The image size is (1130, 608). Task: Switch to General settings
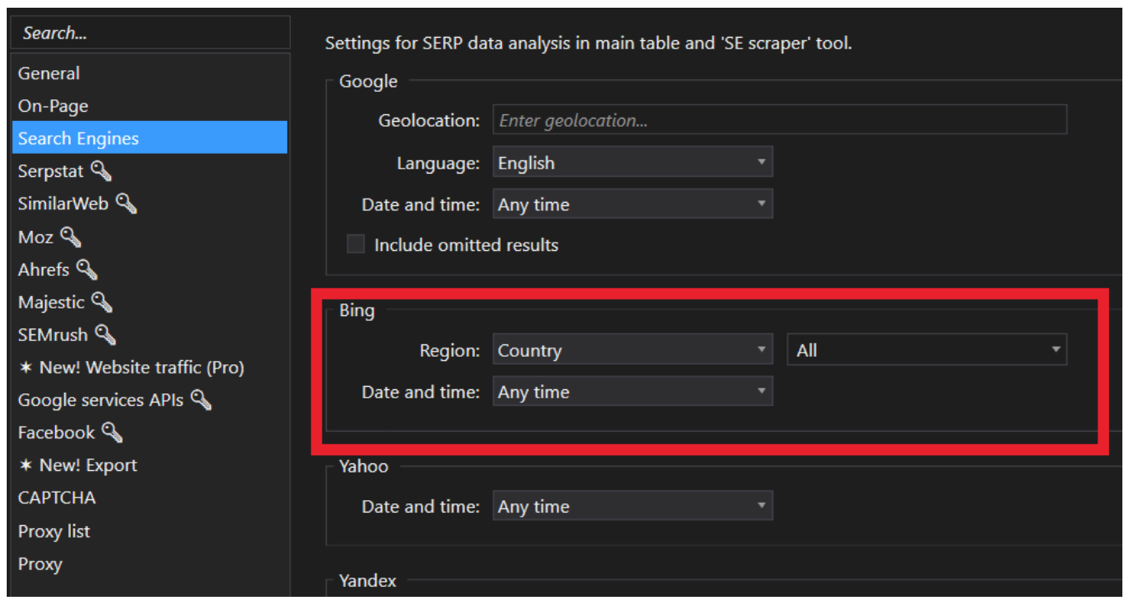tap(50, 72)
